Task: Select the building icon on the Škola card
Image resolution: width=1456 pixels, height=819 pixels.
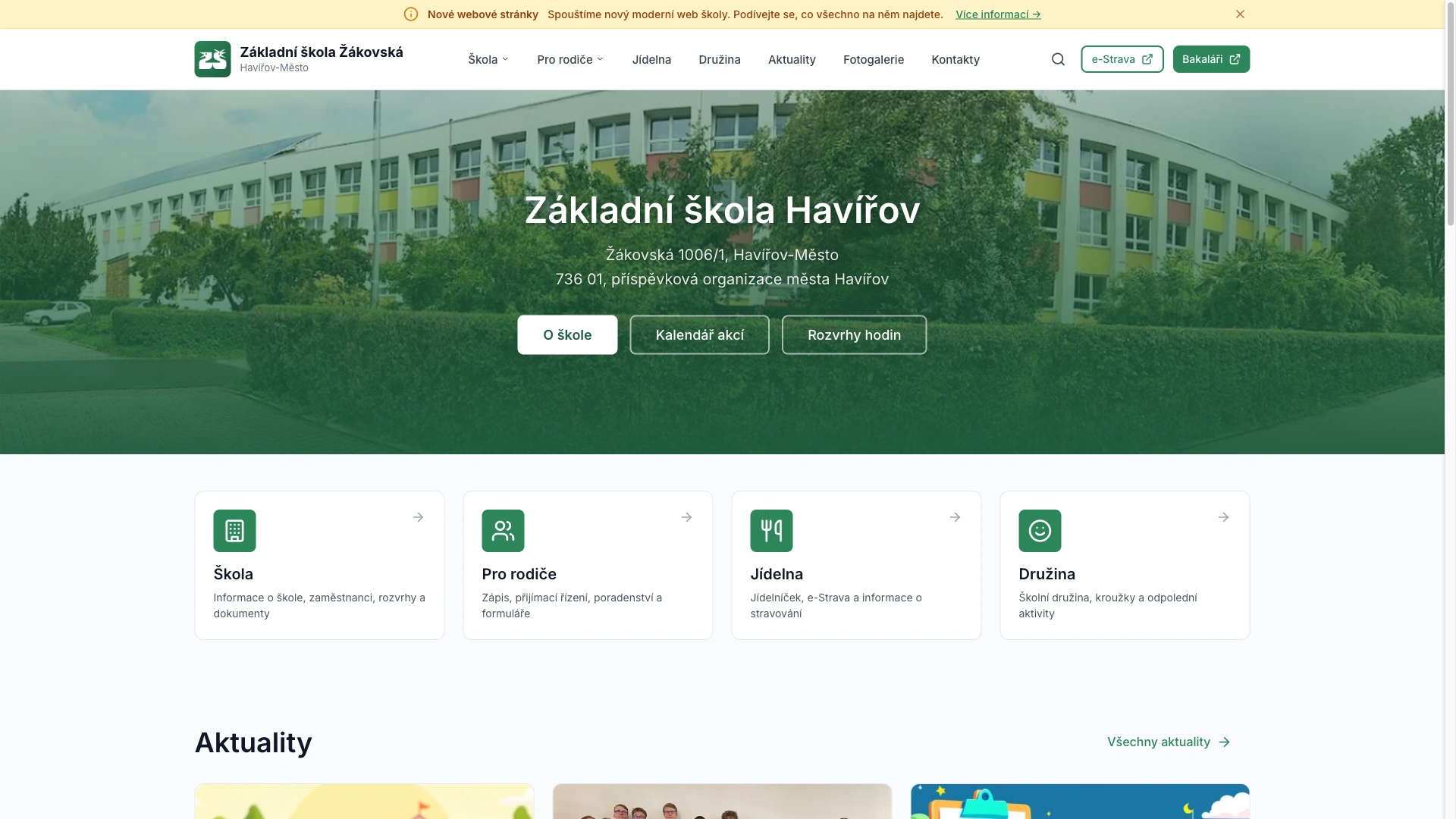Action: coord(234,531)
